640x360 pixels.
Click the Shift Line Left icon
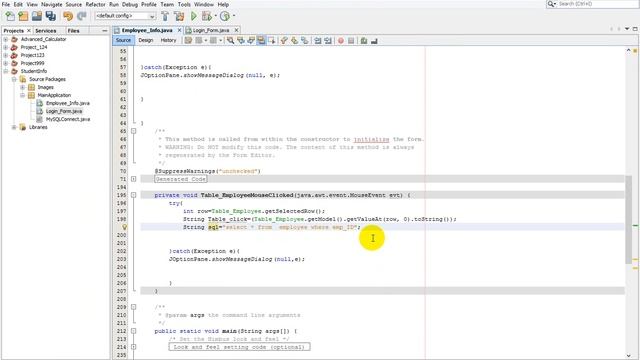click(318, 40)
